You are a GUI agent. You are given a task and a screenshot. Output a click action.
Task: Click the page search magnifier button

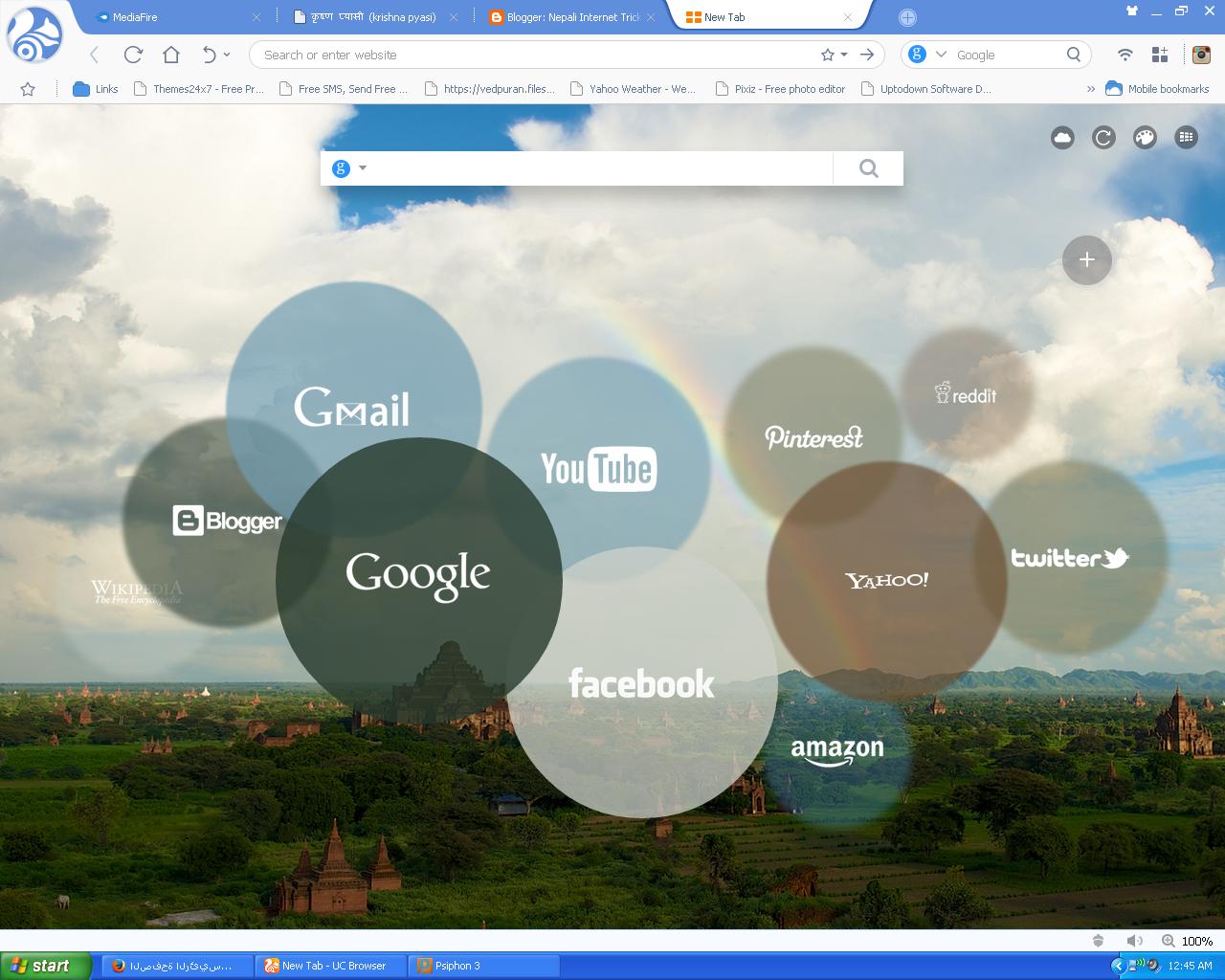point(868,168)
